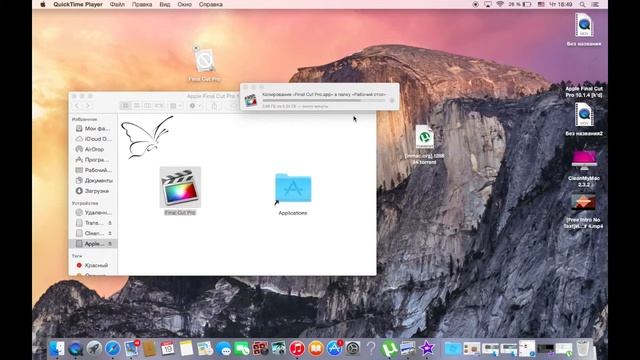The height and width of the screenshot is (360, 640).
Task: Open Photo Booth from the Dock
Action: (260, 349)
